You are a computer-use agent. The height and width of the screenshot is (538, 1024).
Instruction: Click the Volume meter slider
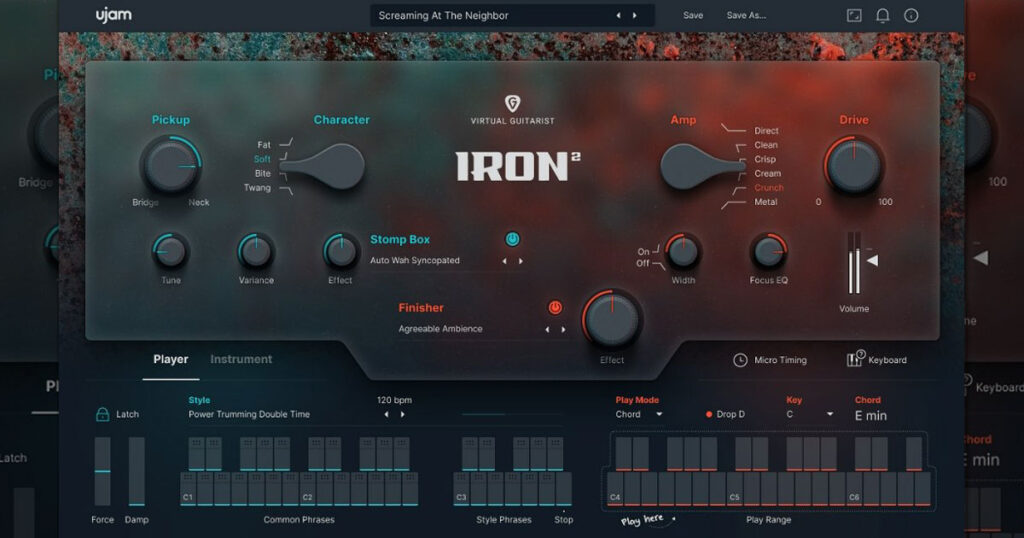click(854, 263)
